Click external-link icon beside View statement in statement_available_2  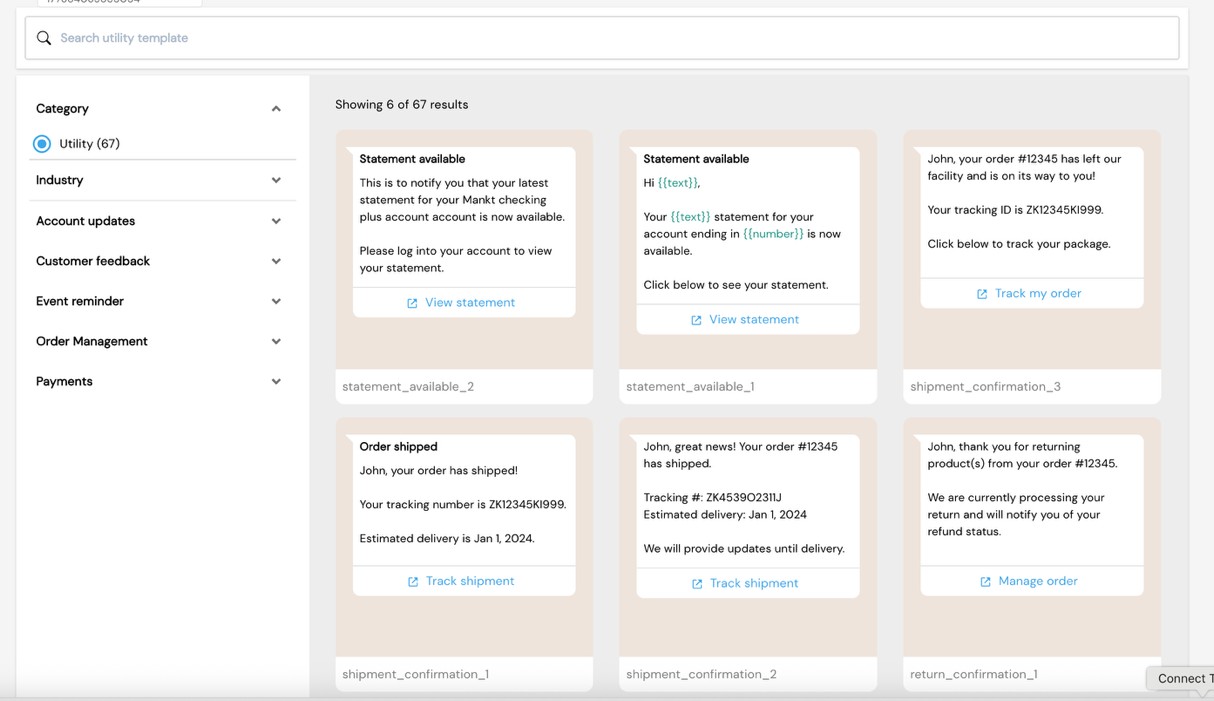point(412,303)
